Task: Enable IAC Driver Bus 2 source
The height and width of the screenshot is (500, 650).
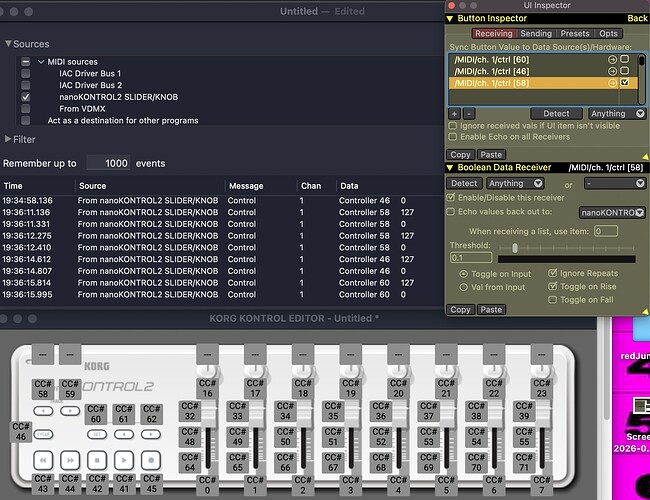Action: click(x=26, y=85)
